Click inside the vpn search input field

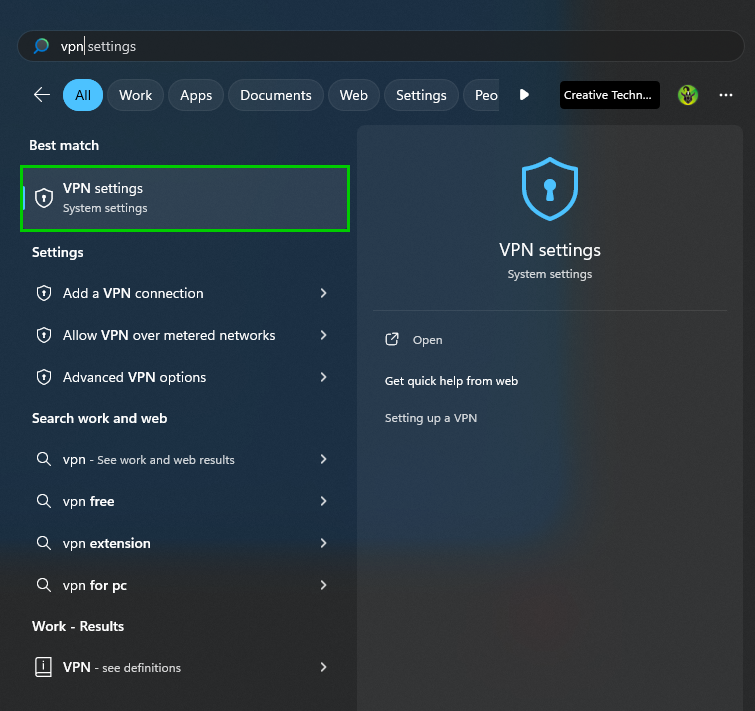point(380,46)
